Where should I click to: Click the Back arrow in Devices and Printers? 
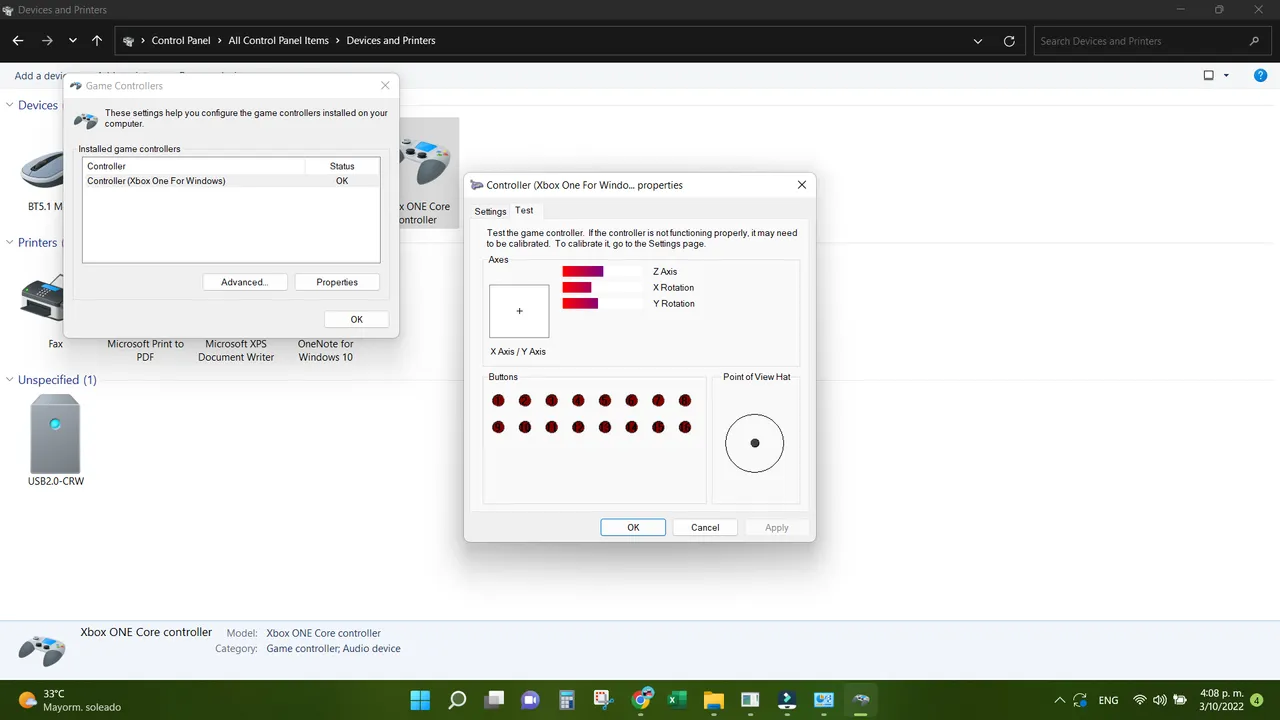pos(18,41)
